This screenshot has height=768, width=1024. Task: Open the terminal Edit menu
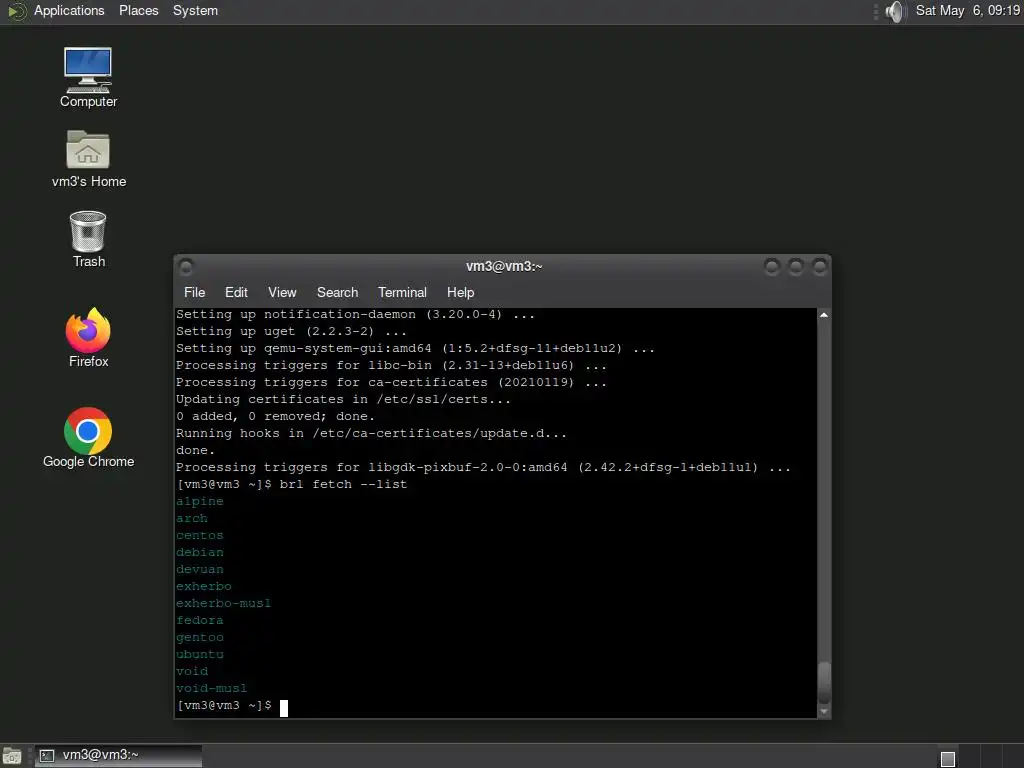pyautogui.click(x=236, y=293)
